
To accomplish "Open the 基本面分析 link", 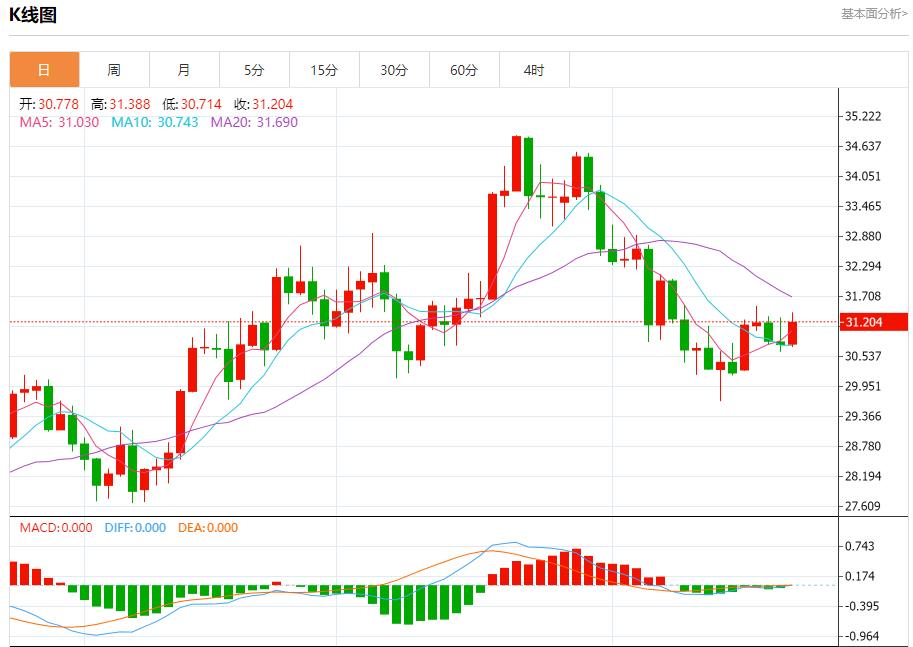I will (x=874, y=14).
